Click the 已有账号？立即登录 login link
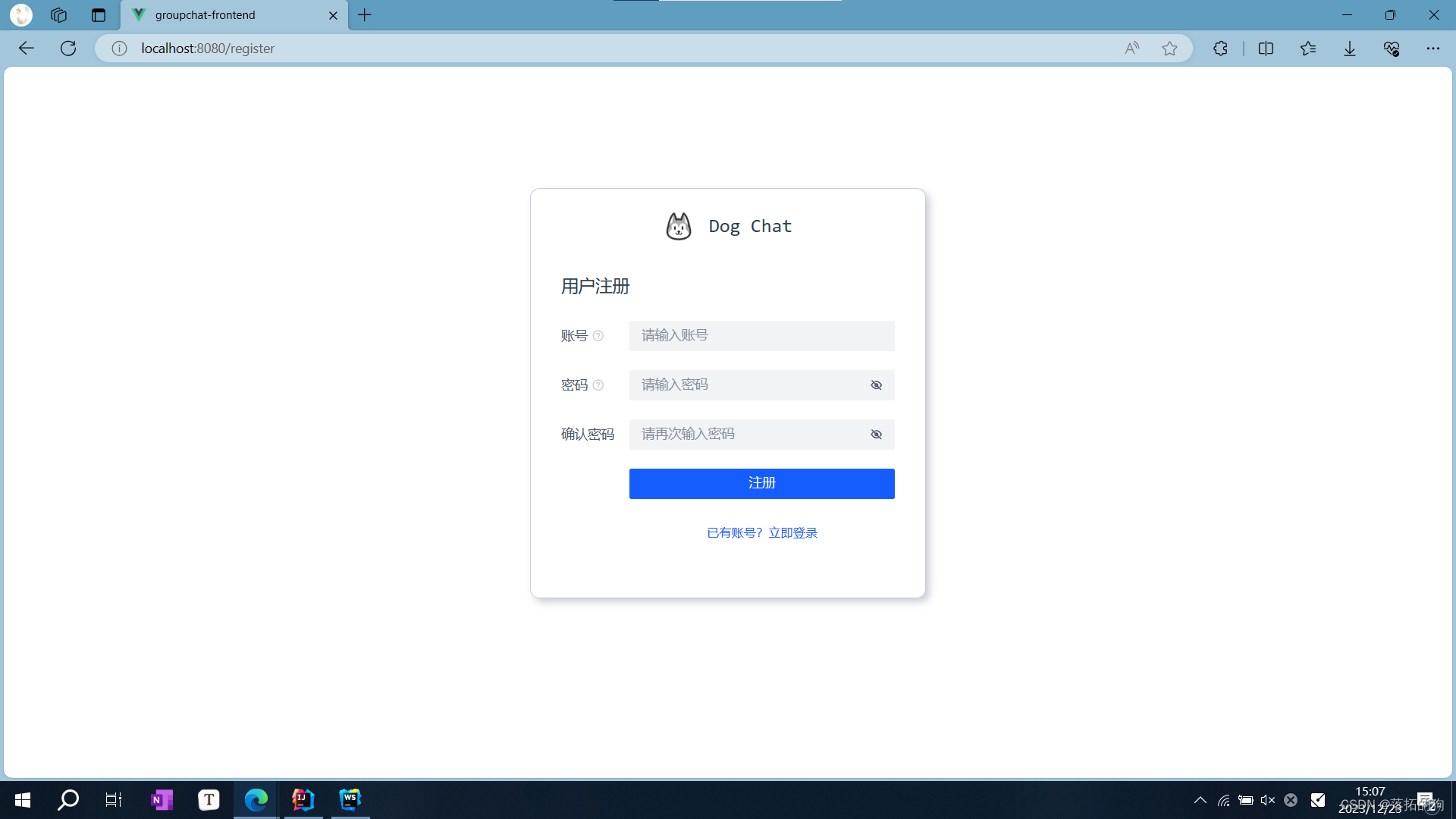1456x819 pixels. coord(761,533)
